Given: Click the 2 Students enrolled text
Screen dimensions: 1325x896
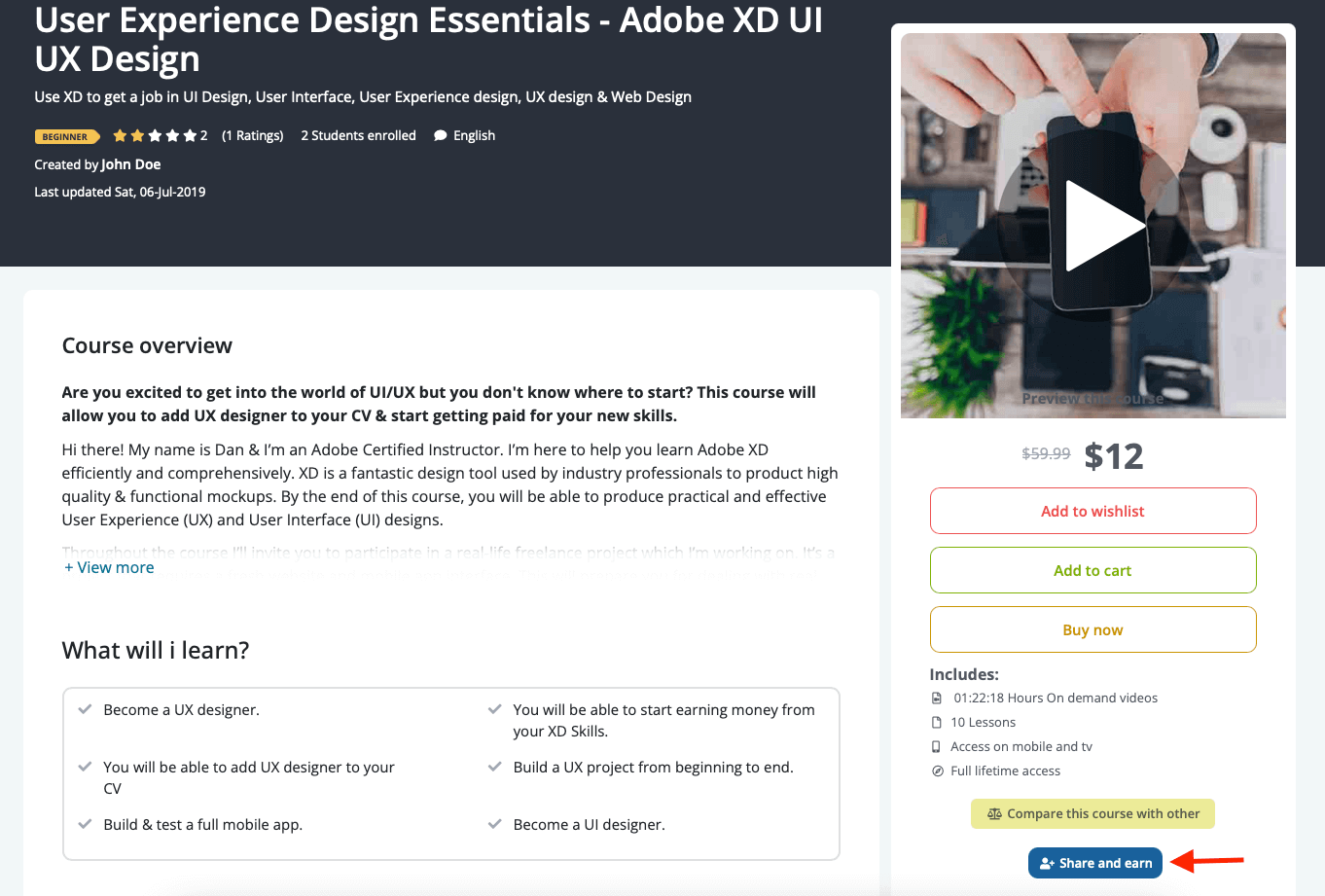Looking at the screenshot, I should coord(357,135).
